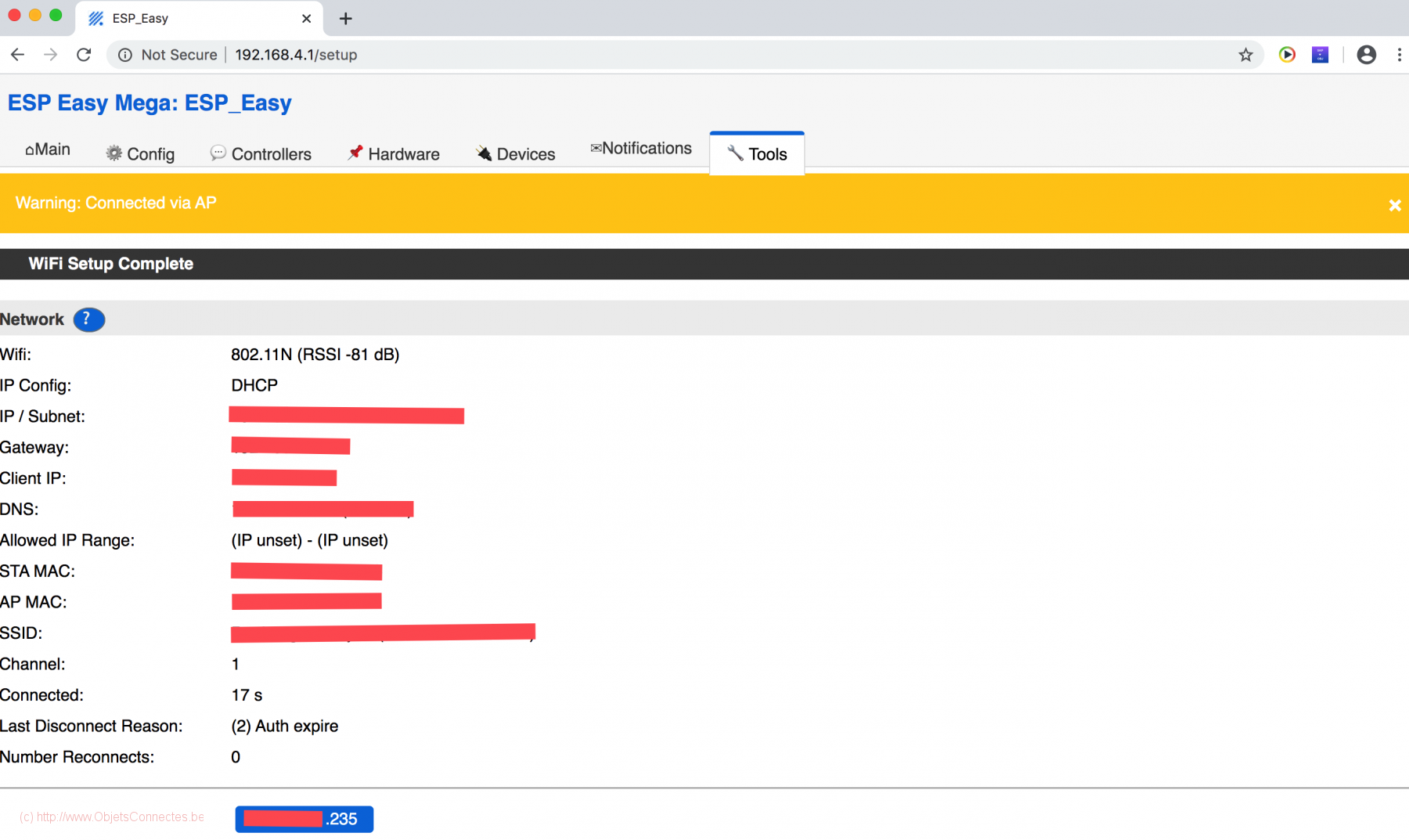Reload the page with the refresh icon

(84, 55)
